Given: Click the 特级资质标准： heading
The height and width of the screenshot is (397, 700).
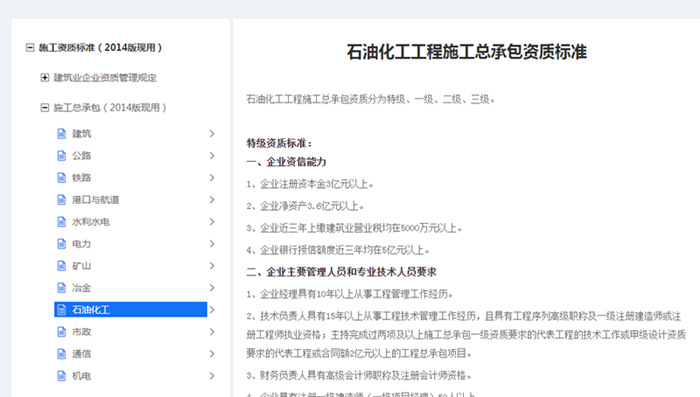Looking at the screenshot, I should tap(279, 143).
